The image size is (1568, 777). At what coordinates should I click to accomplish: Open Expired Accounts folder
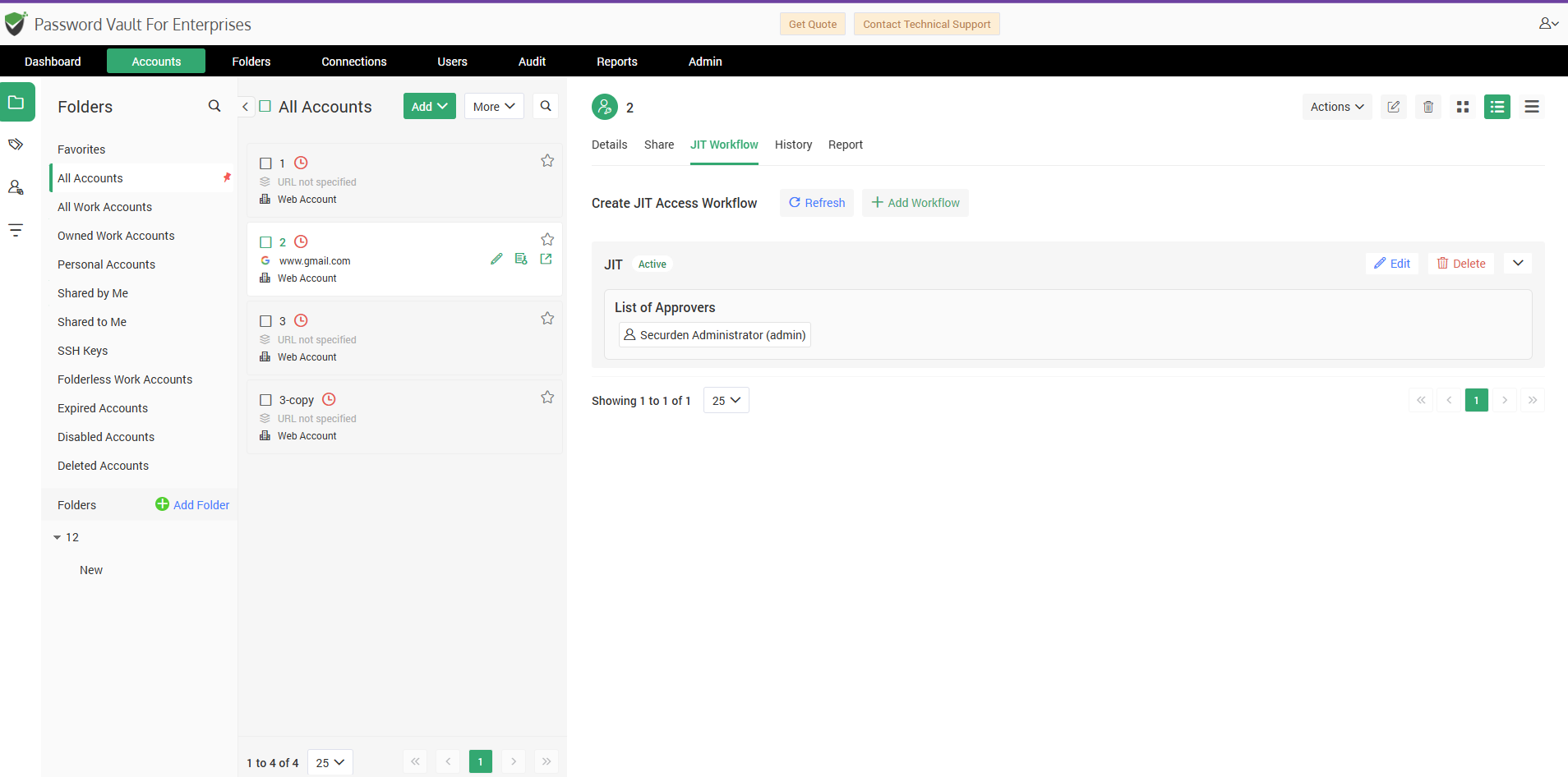click(x=103, y=408)
